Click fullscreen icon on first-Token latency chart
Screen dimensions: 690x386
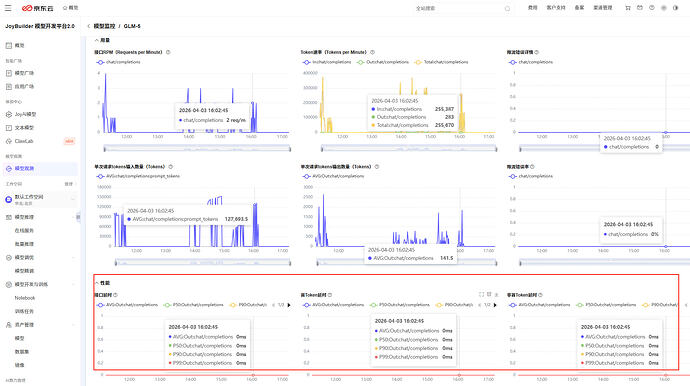(x=481, y=294)
